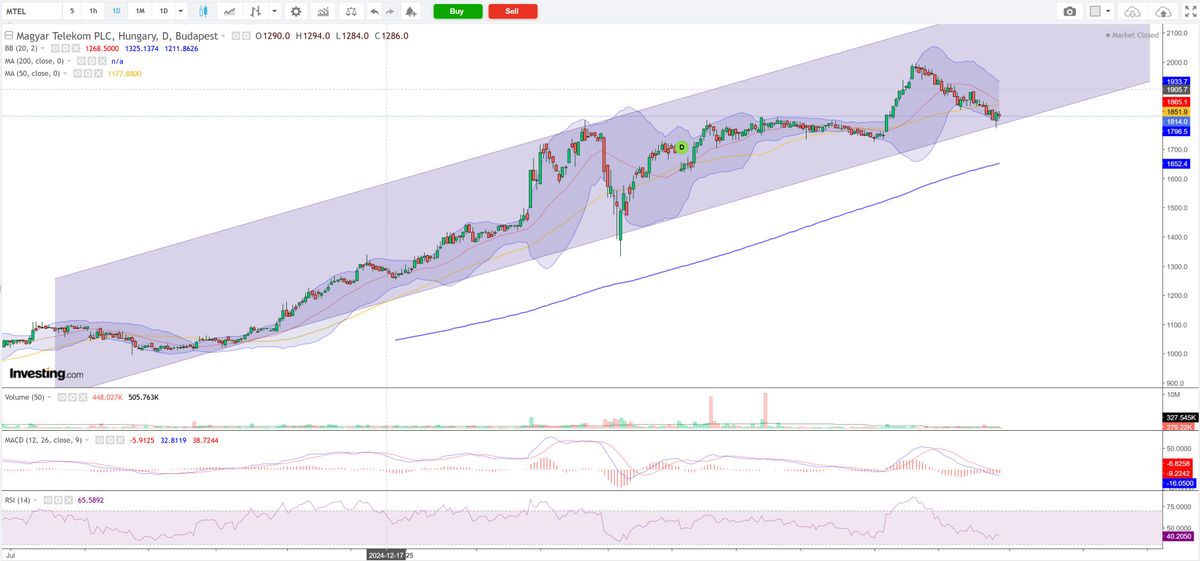
Task: Open the candlestick chart style selector
Action: pyautogui.click(x=203, y=11)
